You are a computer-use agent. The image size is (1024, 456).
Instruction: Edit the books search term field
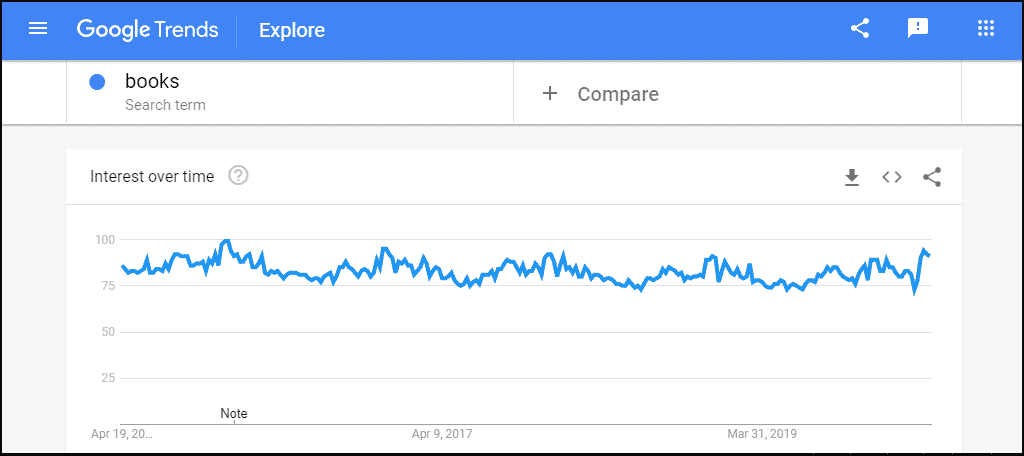290,91
